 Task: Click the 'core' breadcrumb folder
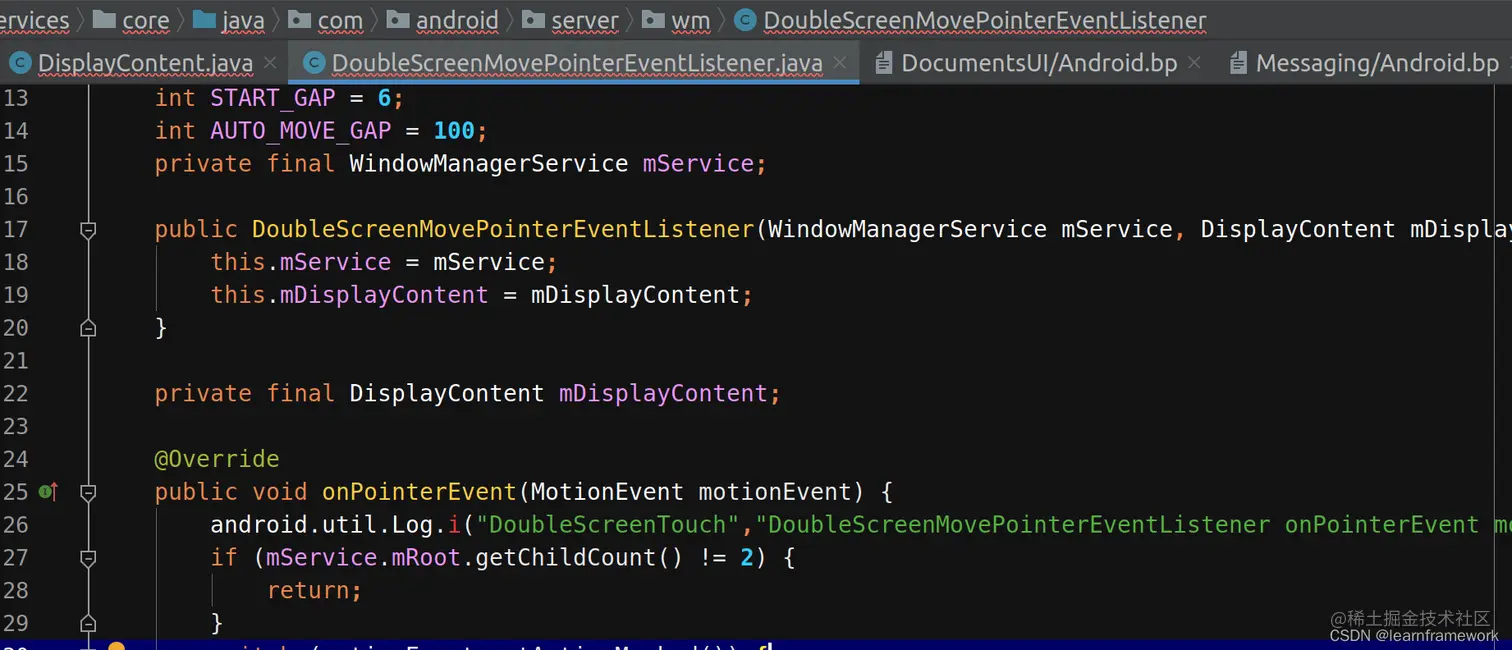(130, 20)
